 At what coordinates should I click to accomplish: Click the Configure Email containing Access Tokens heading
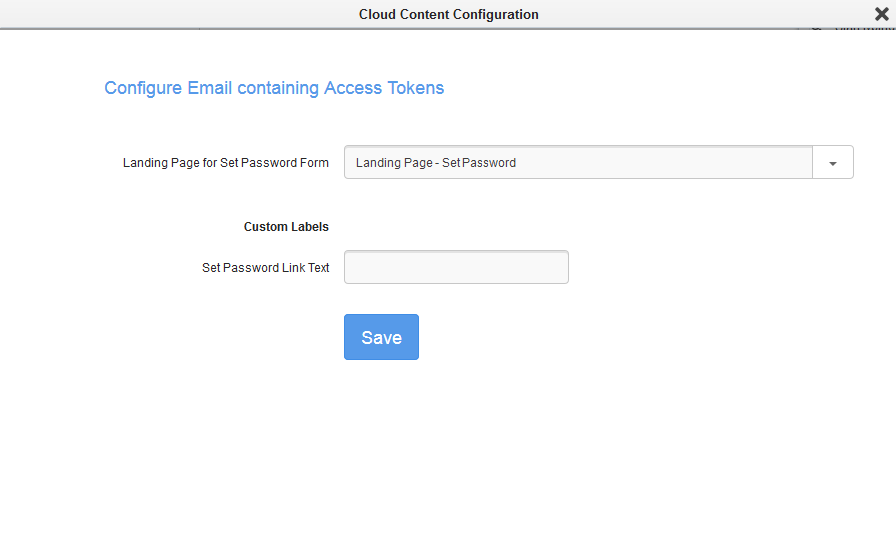[274, 88]
